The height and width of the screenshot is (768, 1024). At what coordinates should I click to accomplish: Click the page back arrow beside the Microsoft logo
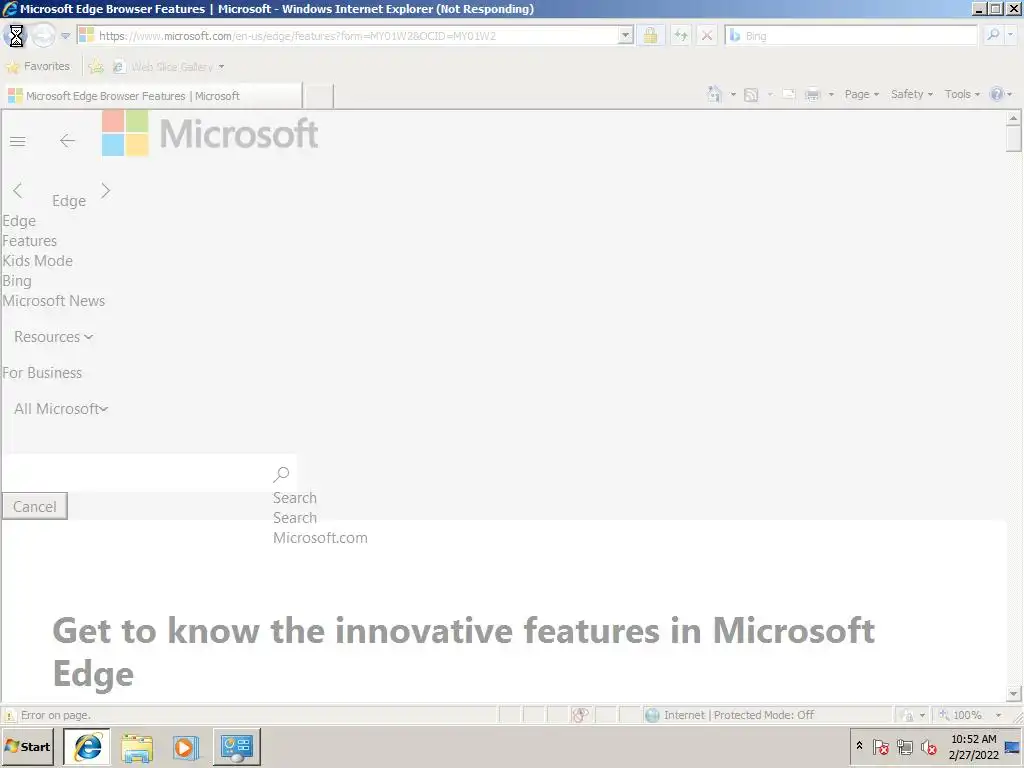(x=67, y=140)
